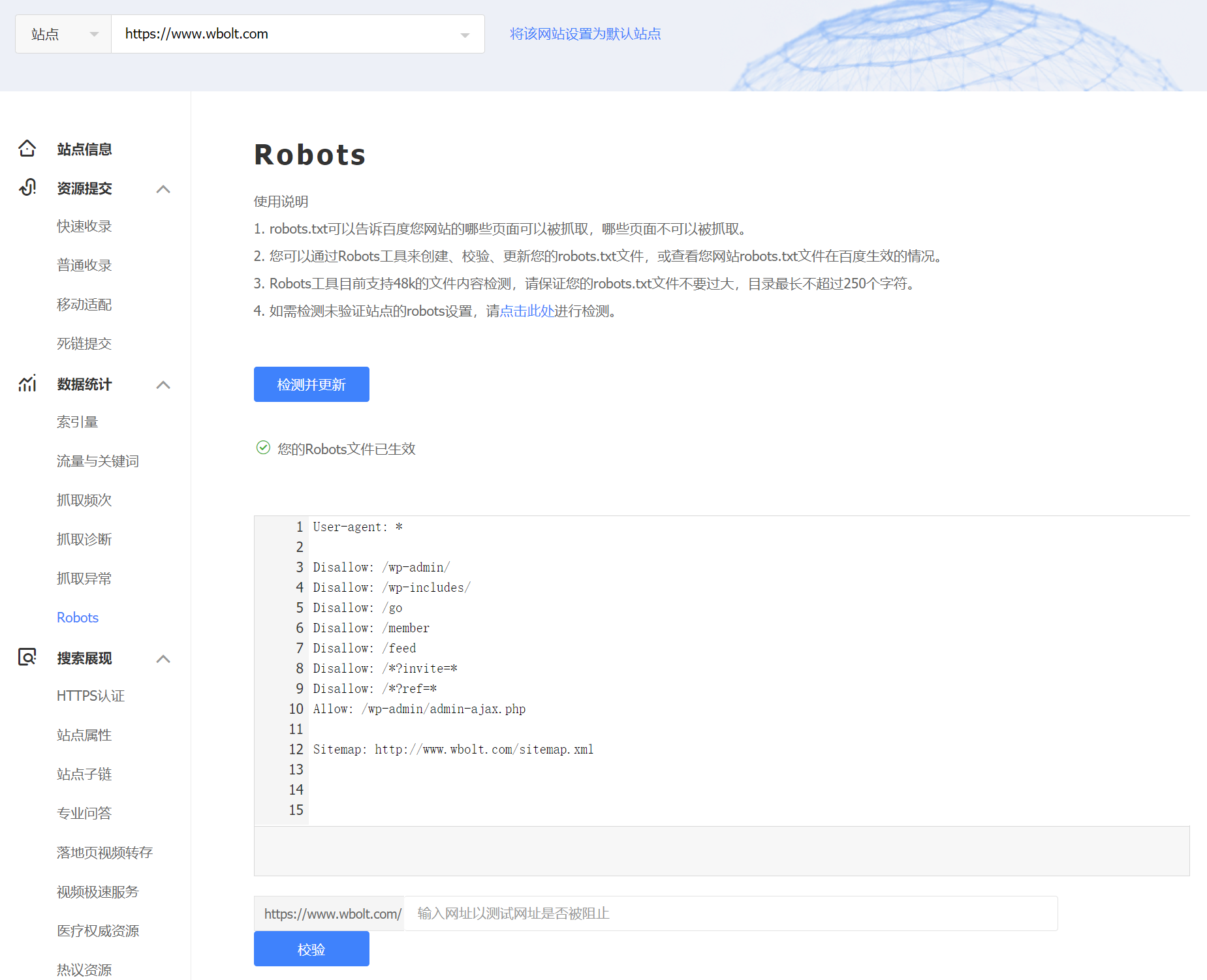Click the 资源提交 submission icon
Viewport: 1207px width, 980px height.
(x=27, y=188)
